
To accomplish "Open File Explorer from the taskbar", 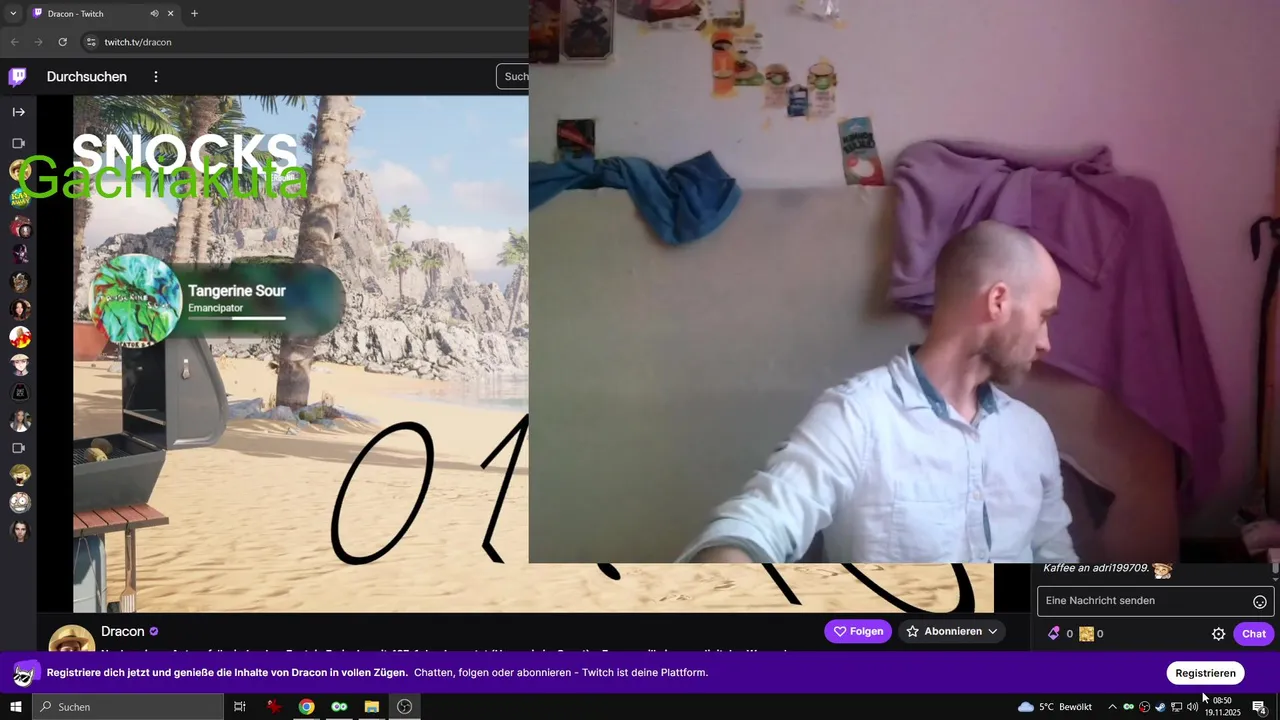I will (x=371, y=707).
